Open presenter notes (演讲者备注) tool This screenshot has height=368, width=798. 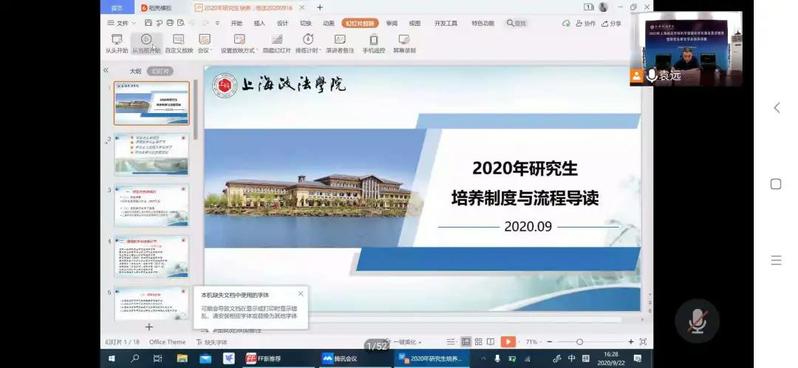click(x=340, y=44)
